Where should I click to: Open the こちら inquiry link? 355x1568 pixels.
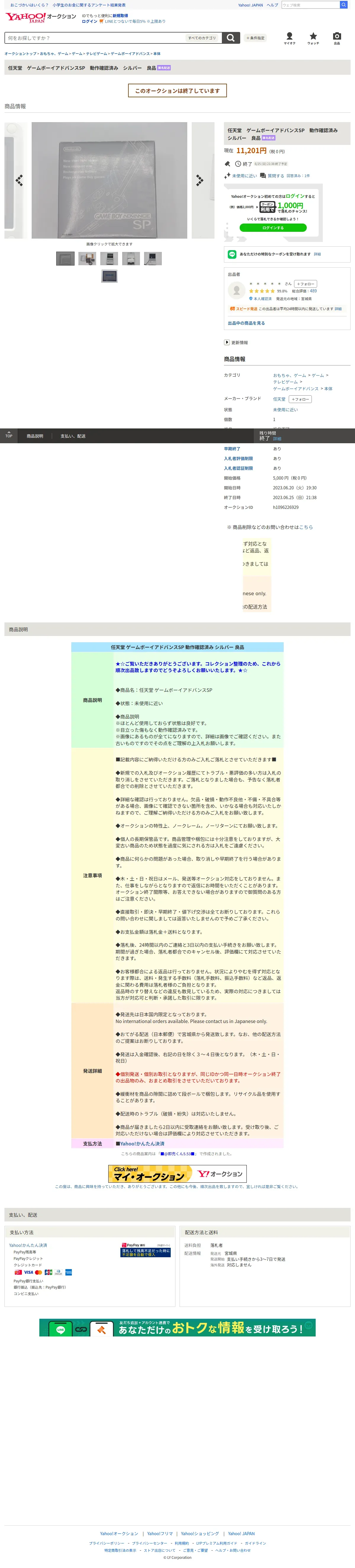tap(306, 527)
